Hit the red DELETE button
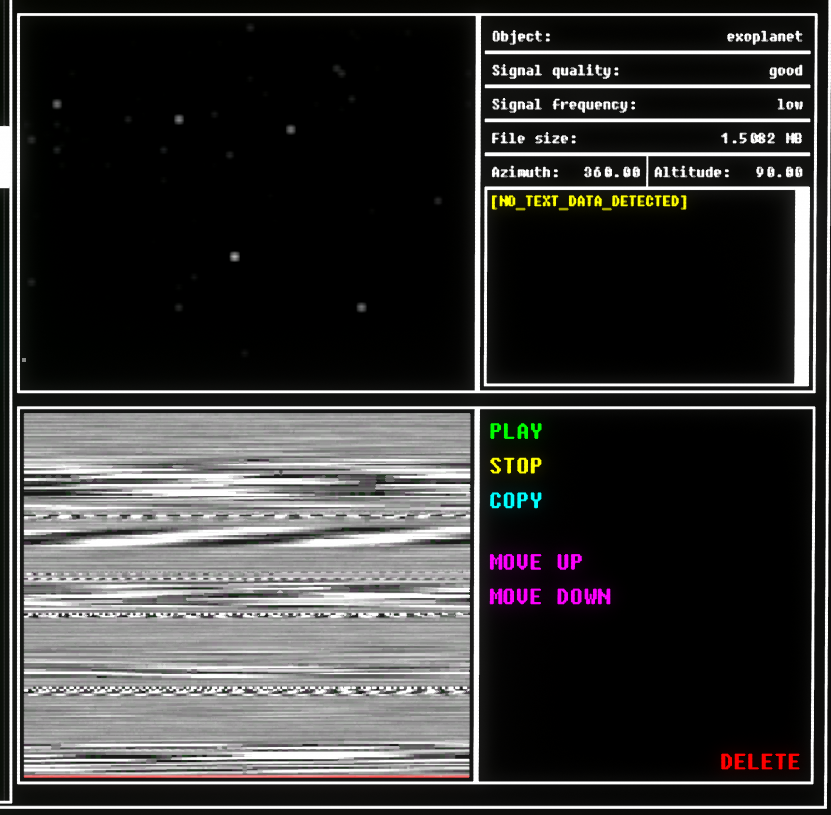Viewport: 831px width, 815px height. point(759,762)
